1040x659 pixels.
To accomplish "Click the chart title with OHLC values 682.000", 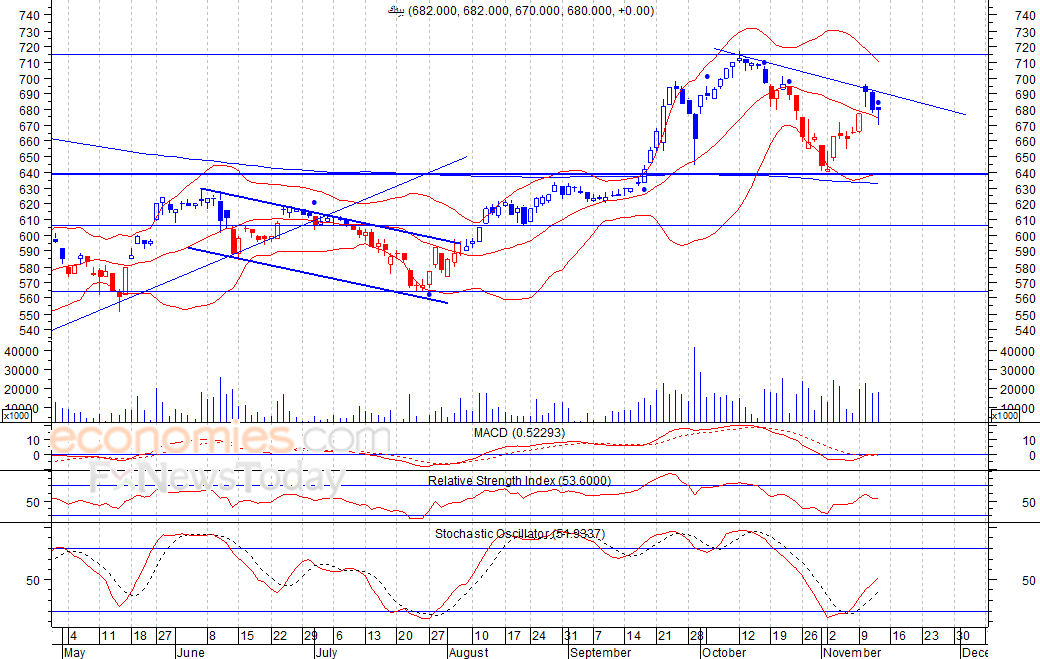I will [521, 11].
